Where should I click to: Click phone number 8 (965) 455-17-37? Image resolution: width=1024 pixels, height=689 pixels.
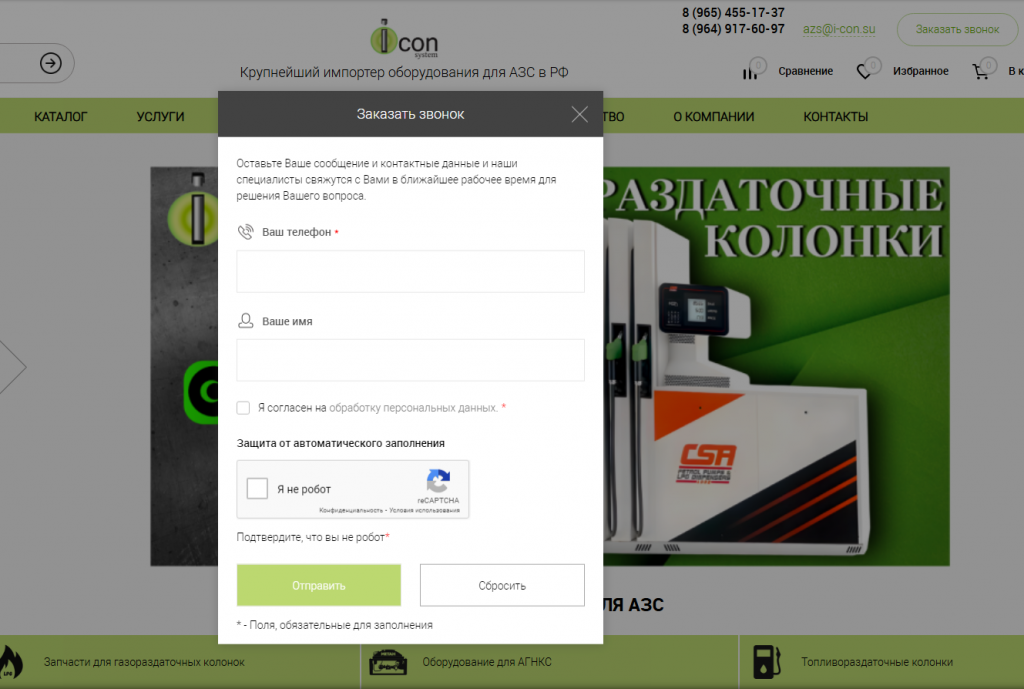pos(733,12)
